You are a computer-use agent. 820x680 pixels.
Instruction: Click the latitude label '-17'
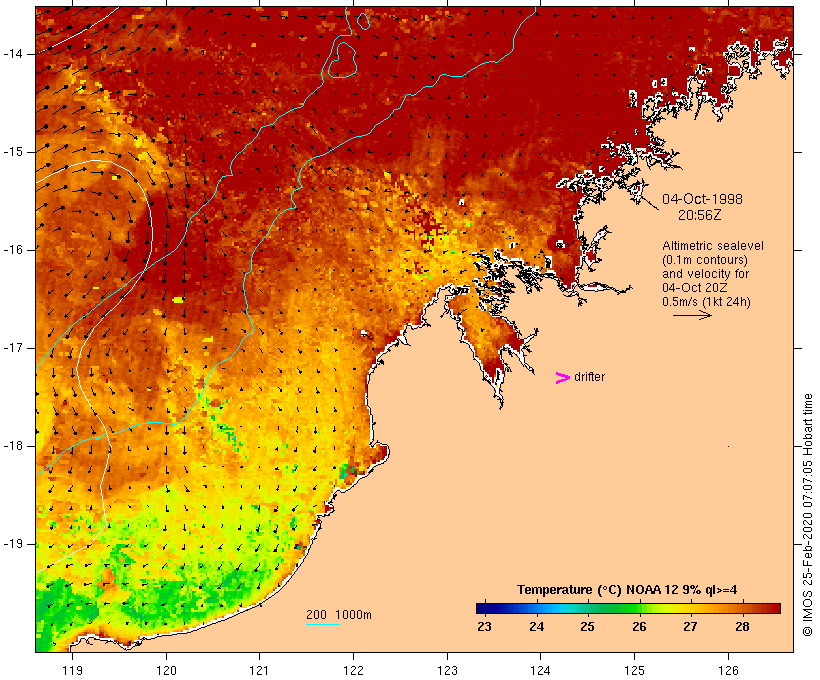click(x=12, y=348)
